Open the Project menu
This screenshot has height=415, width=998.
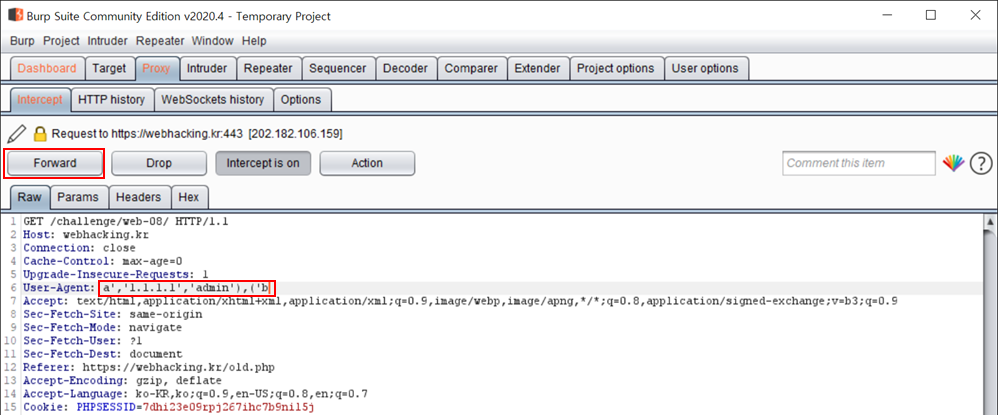(61, 41)
